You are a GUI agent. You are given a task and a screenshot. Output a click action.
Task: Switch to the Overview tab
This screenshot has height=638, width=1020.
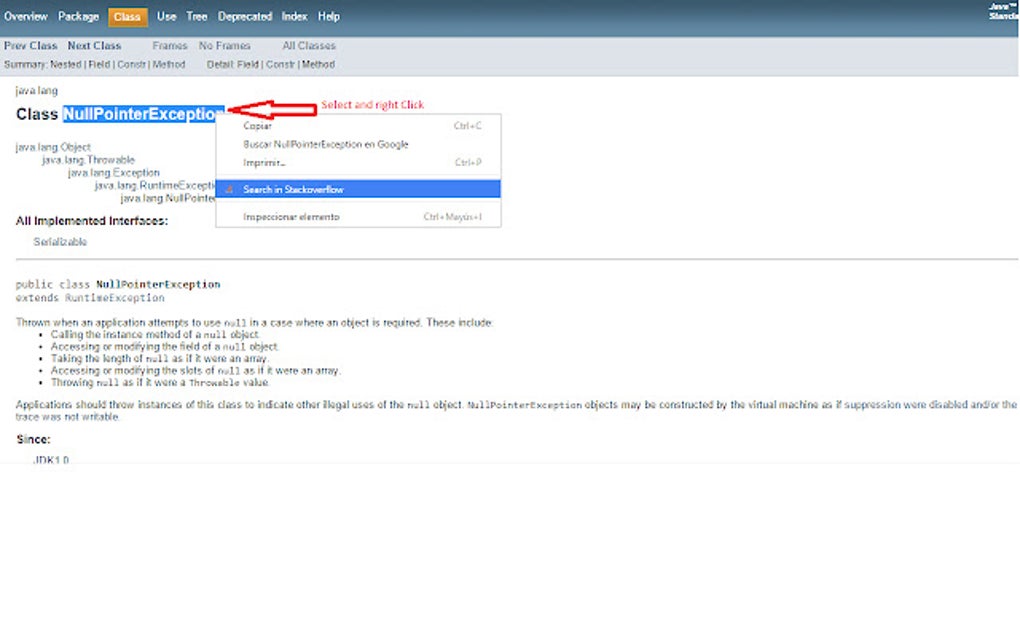coord(25,16)
